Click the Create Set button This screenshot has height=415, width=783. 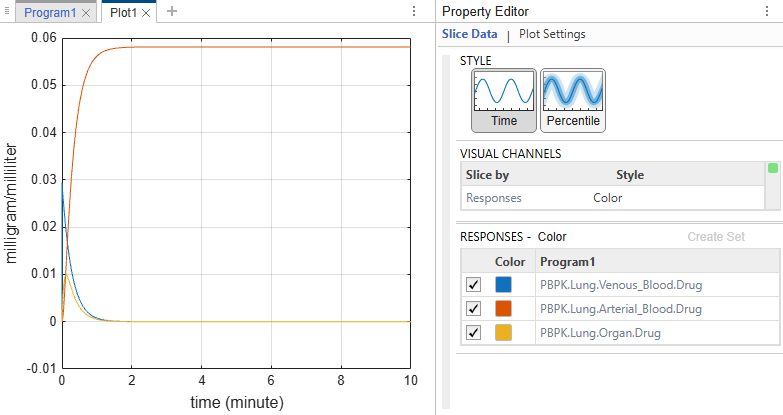716,237
